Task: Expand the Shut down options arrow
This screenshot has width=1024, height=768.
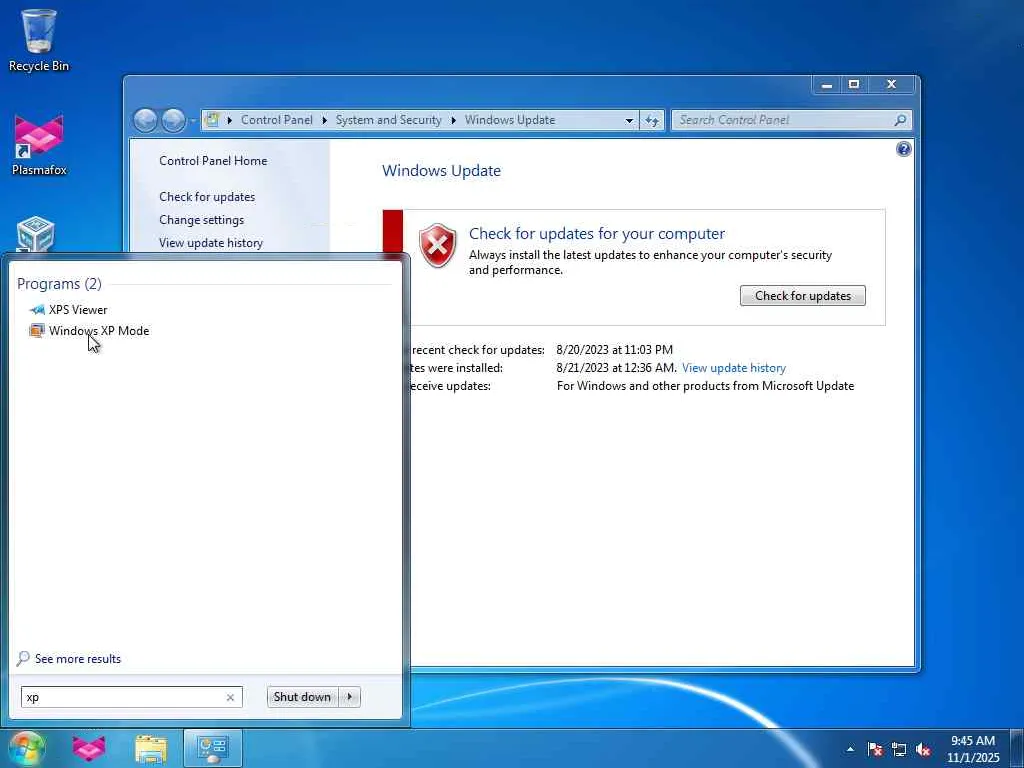Action: click(x=349, y=697)
